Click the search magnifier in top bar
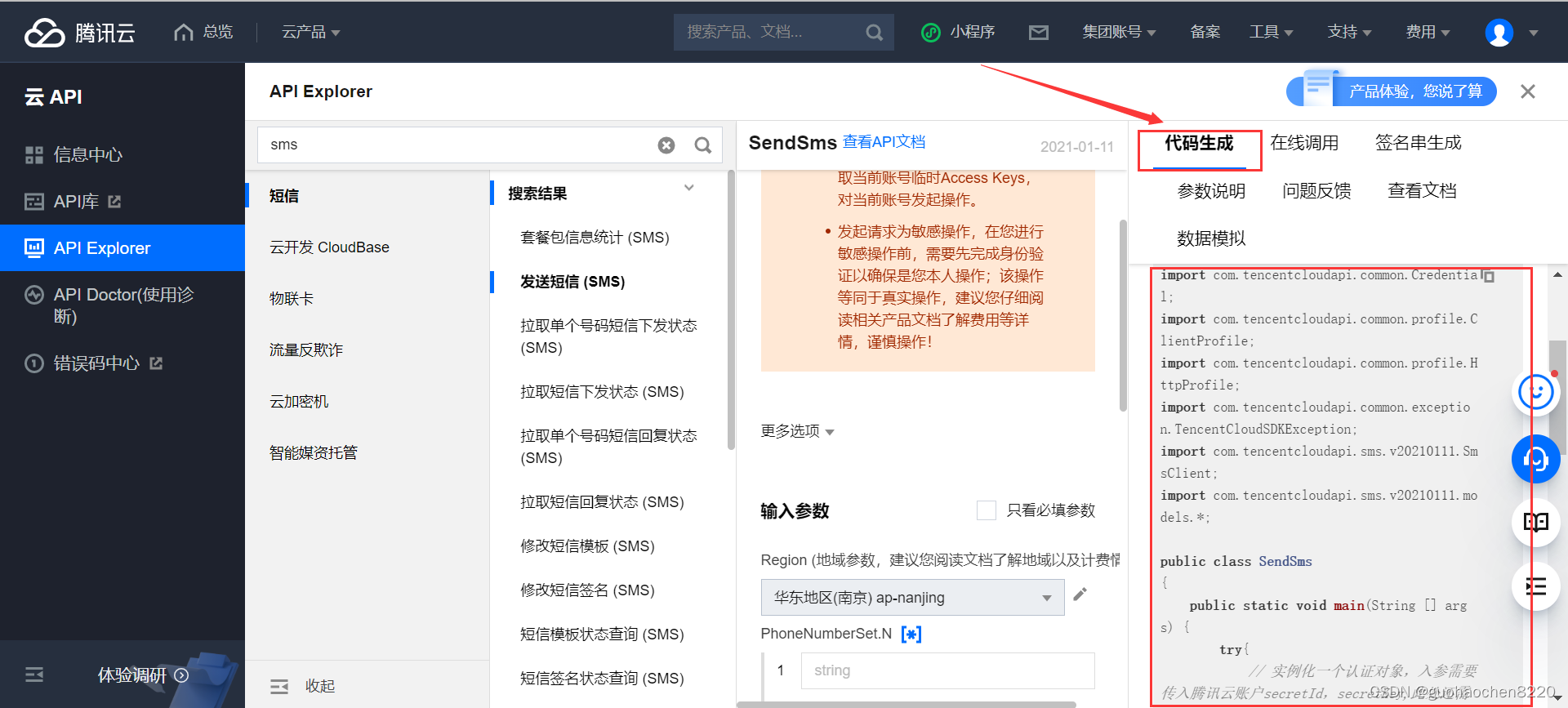The height and width of the screenshot is (708, 1568). point(874,33)
